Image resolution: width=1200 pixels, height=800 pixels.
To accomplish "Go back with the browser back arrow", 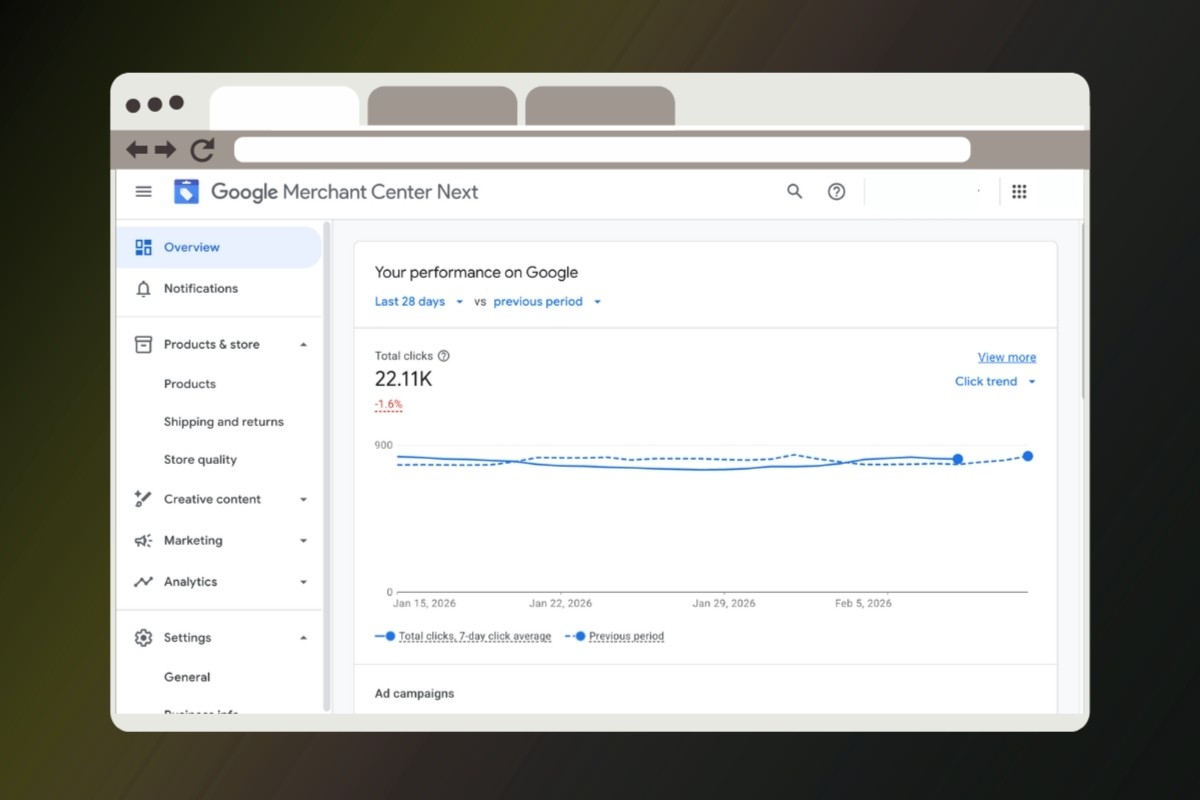I will 136,150.
